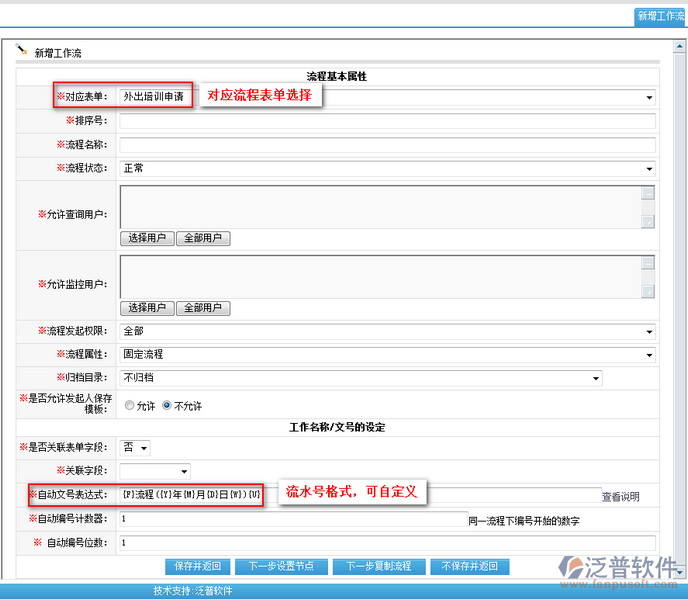This screenshot has width=688, height=600.
Task: Click the pencil icon beside 新增工作流
Action: (x=22, y=51)
